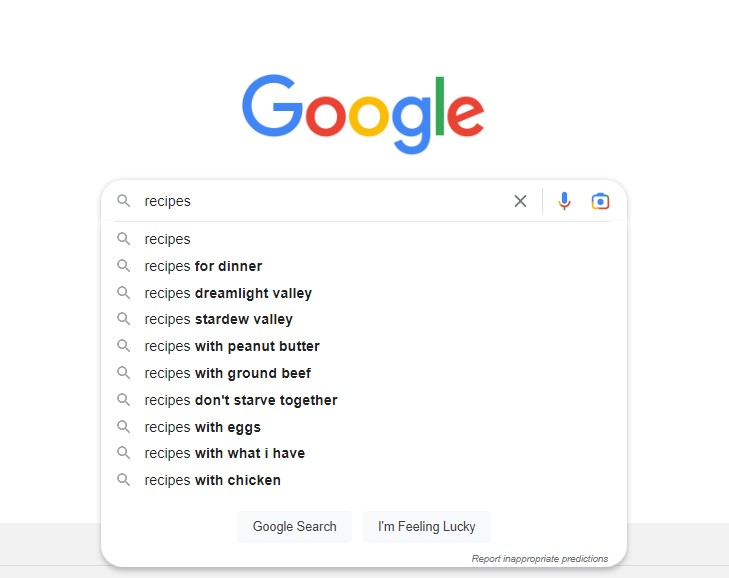Start voice search with microphone icon
This screenshot has width=729, height=578.
click(x=565, y=201)
